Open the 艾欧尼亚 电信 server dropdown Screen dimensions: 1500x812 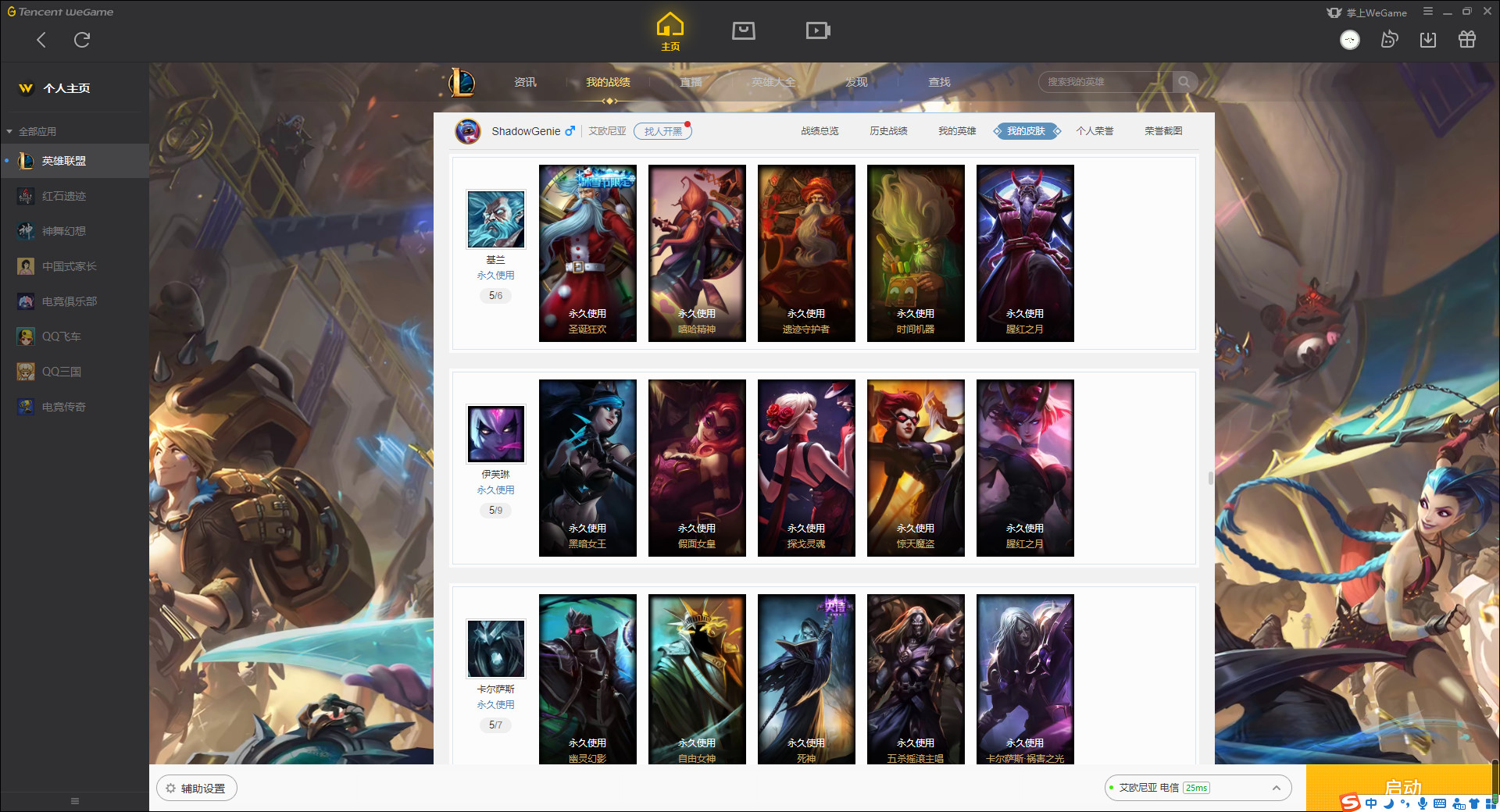coord(1198,788)
